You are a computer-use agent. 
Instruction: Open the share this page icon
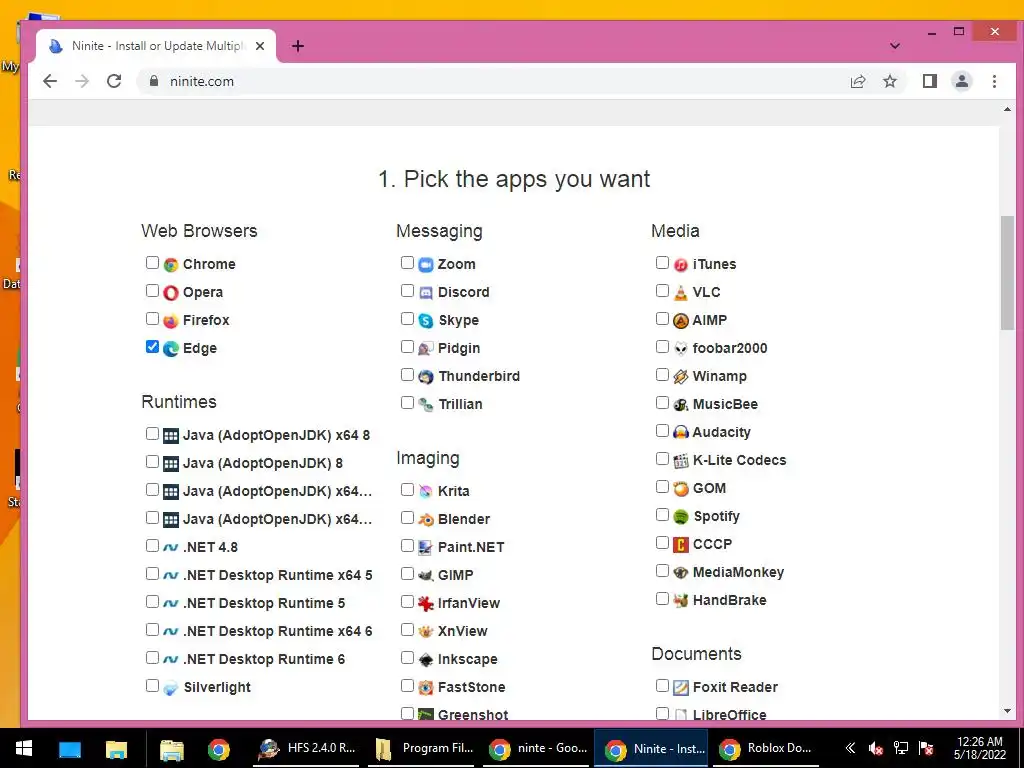click(x=858, y=81)
